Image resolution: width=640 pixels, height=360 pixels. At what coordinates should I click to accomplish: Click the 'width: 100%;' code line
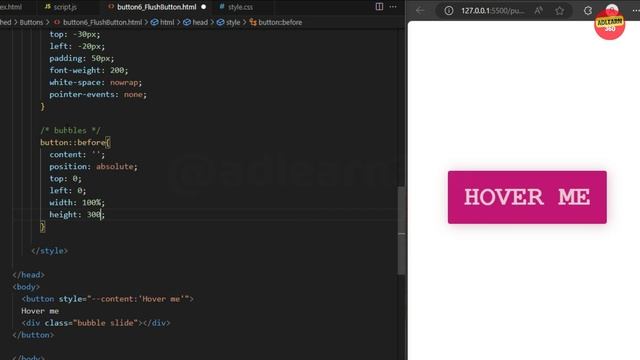pos(77,202)
